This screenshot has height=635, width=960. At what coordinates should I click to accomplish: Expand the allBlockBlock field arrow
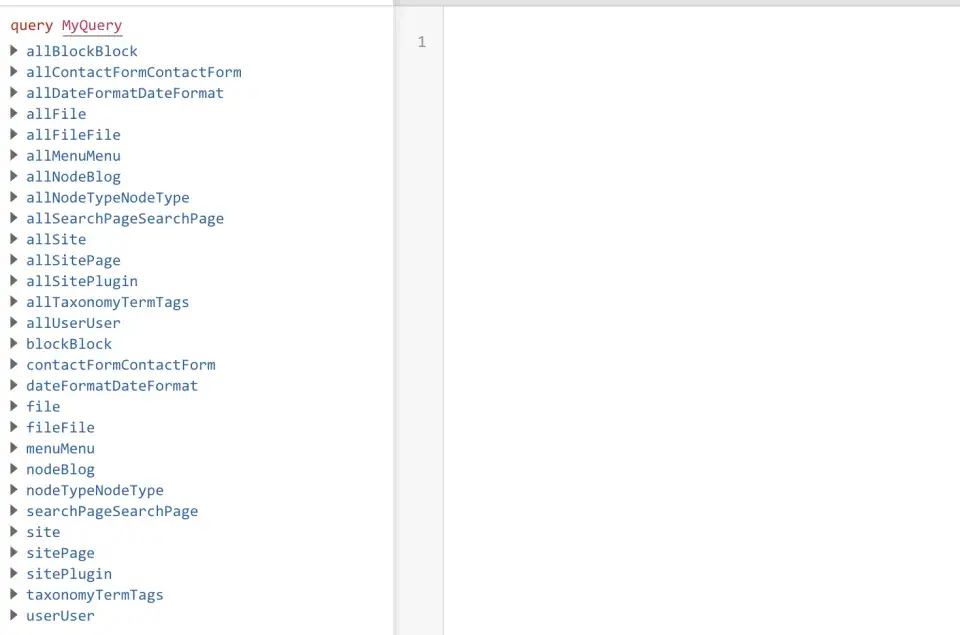click(x=13, y=50)
